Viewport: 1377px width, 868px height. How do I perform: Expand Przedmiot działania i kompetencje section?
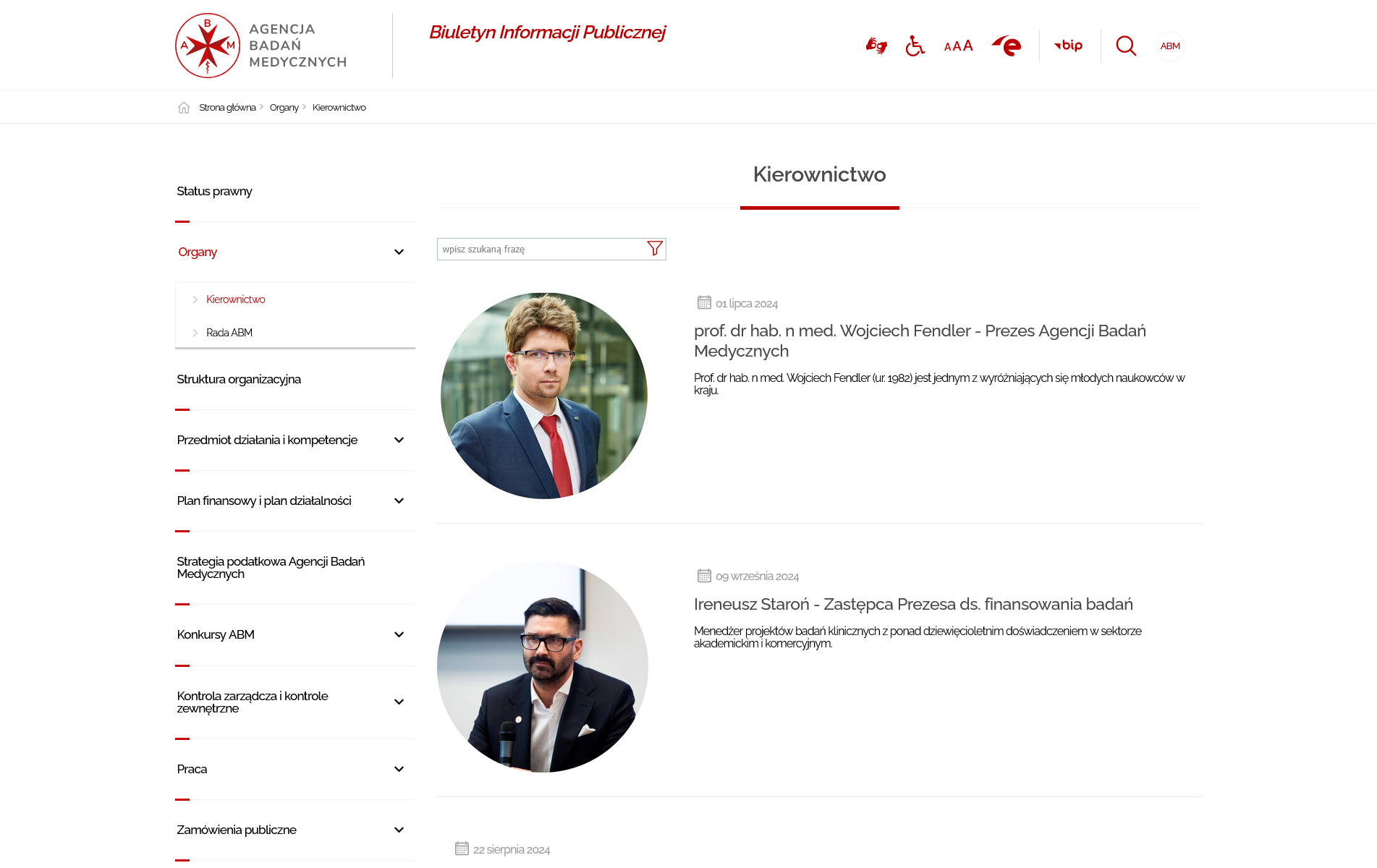tap(399, 441)
